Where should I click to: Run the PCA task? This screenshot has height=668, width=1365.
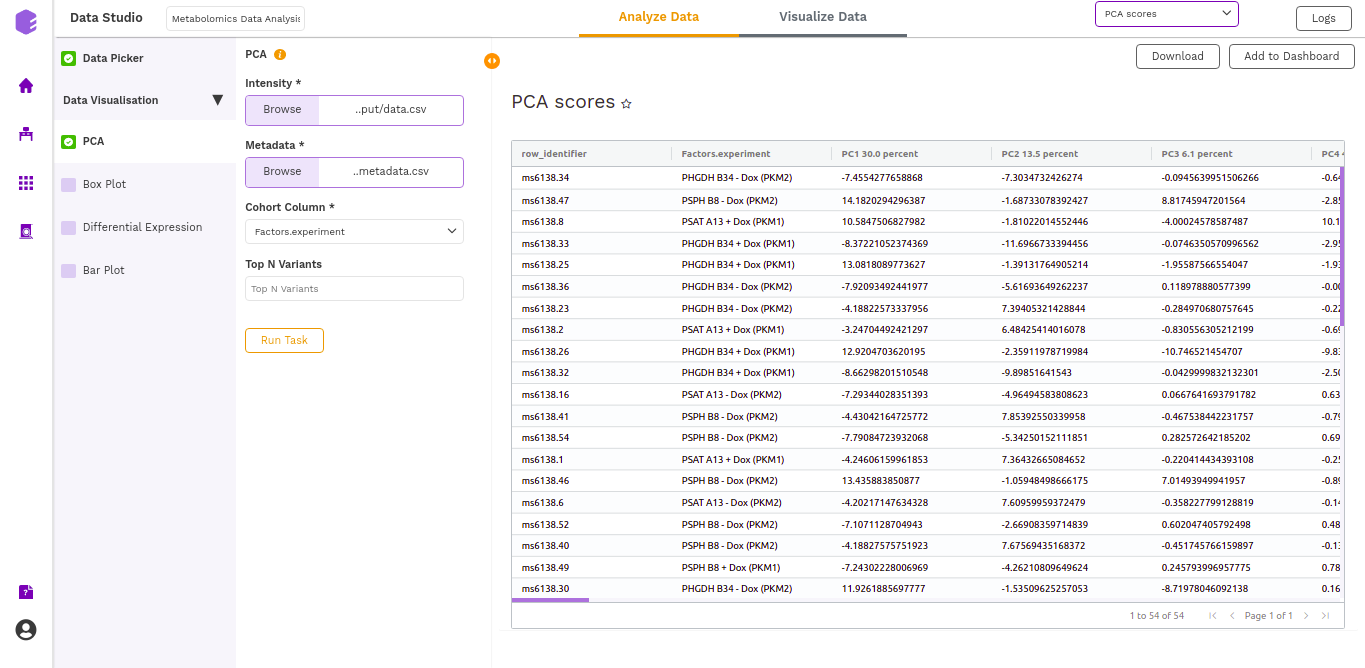[284, 340]
